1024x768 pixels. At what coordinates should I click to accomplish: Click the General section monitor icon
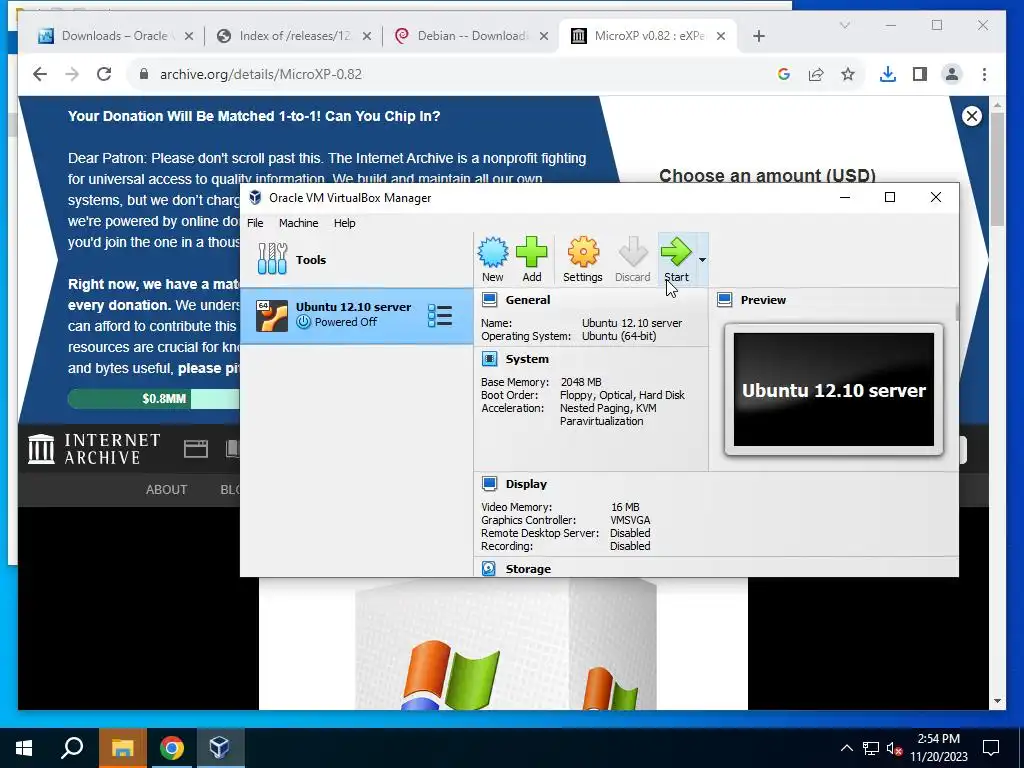pos(489,300)
